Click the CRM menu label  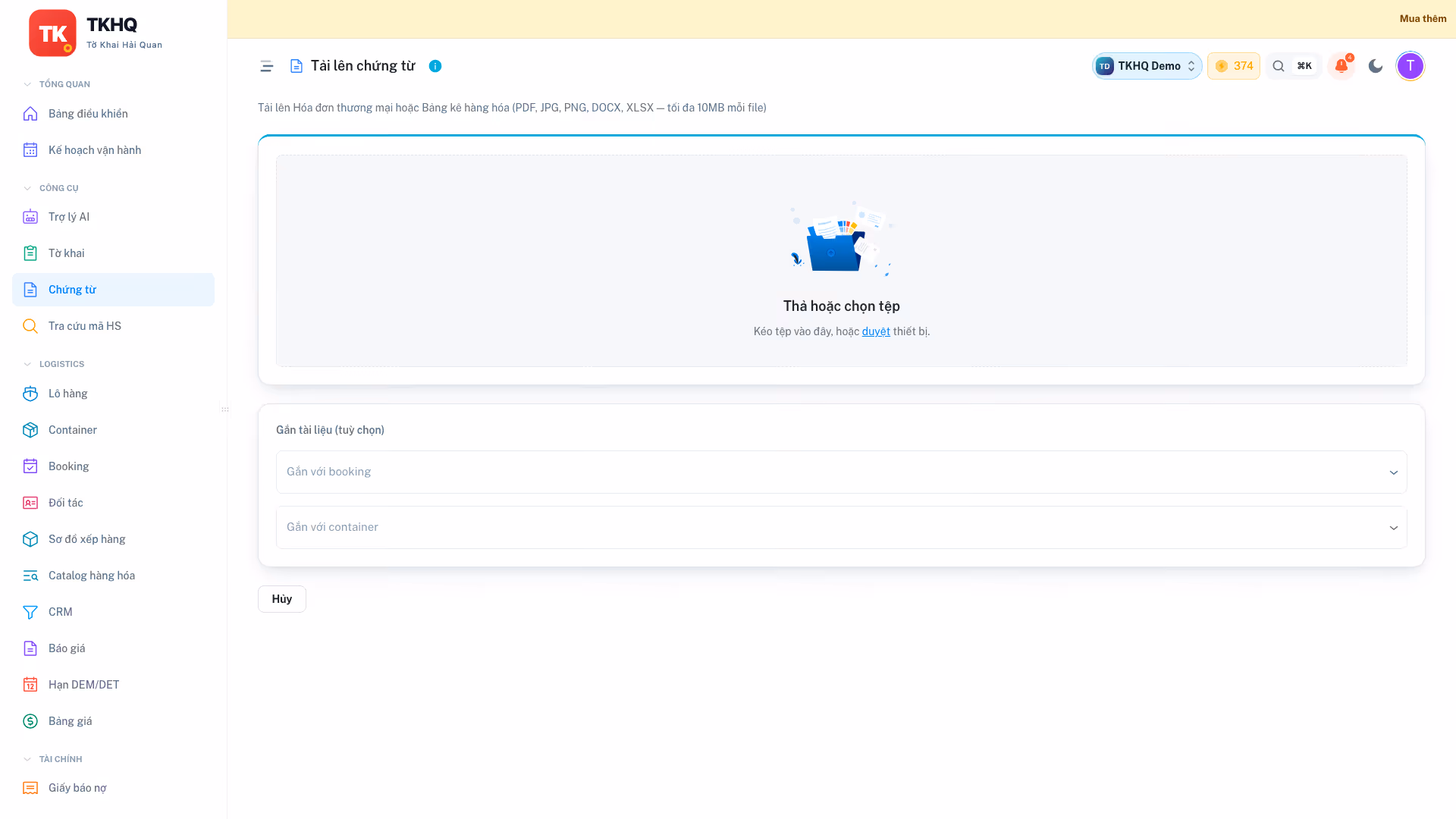pos(61,612)
